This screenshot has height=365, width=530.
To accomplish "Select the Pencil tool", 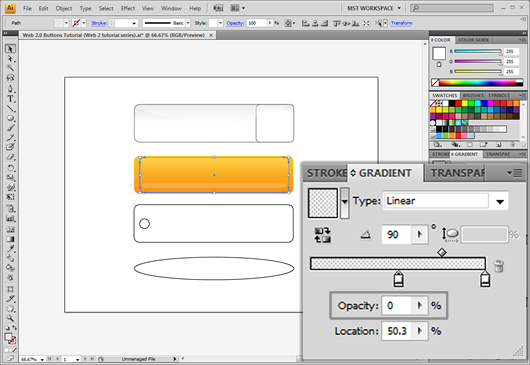I will (x=10, y=137).
